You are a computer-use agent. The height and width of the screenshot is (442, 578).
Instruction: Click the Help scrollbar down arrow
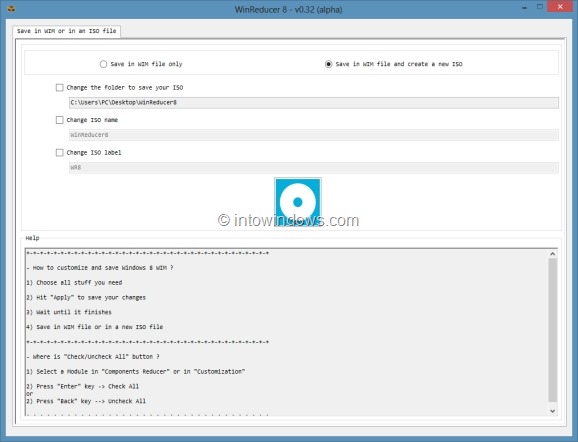pos(552,411)
